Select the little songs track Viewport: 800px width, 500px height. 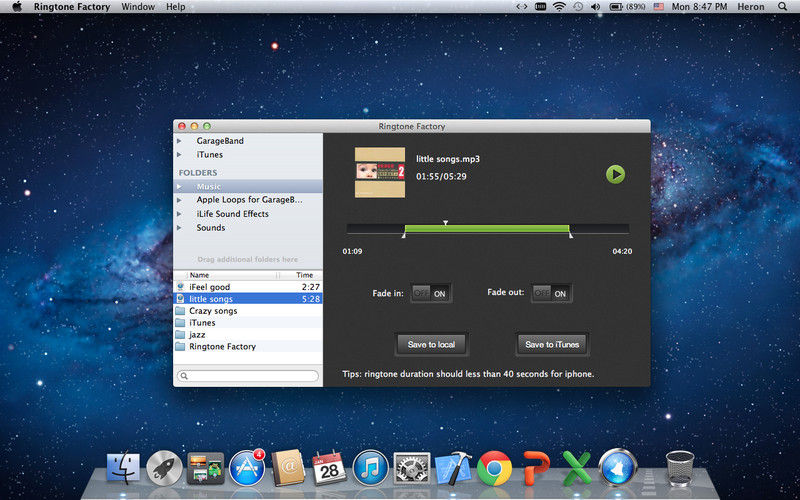click(x=248, y=298)
